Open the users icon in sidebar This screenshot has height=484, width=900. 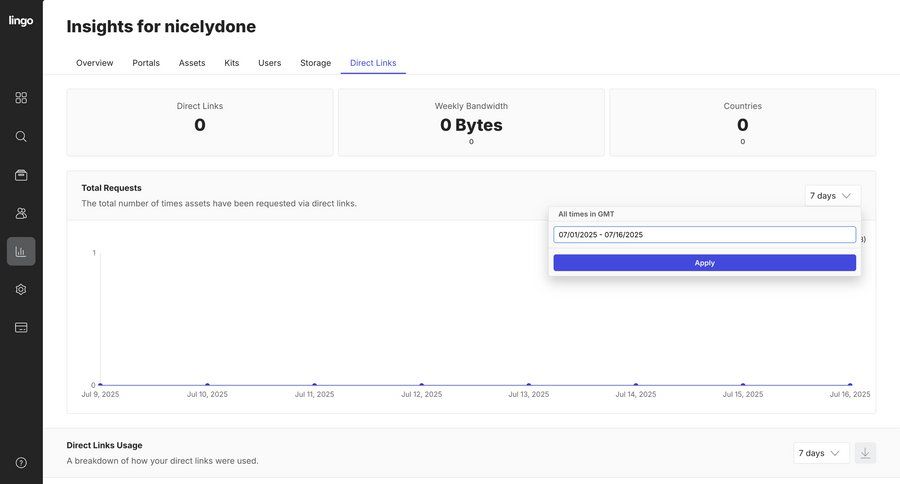tap(21, 213)
